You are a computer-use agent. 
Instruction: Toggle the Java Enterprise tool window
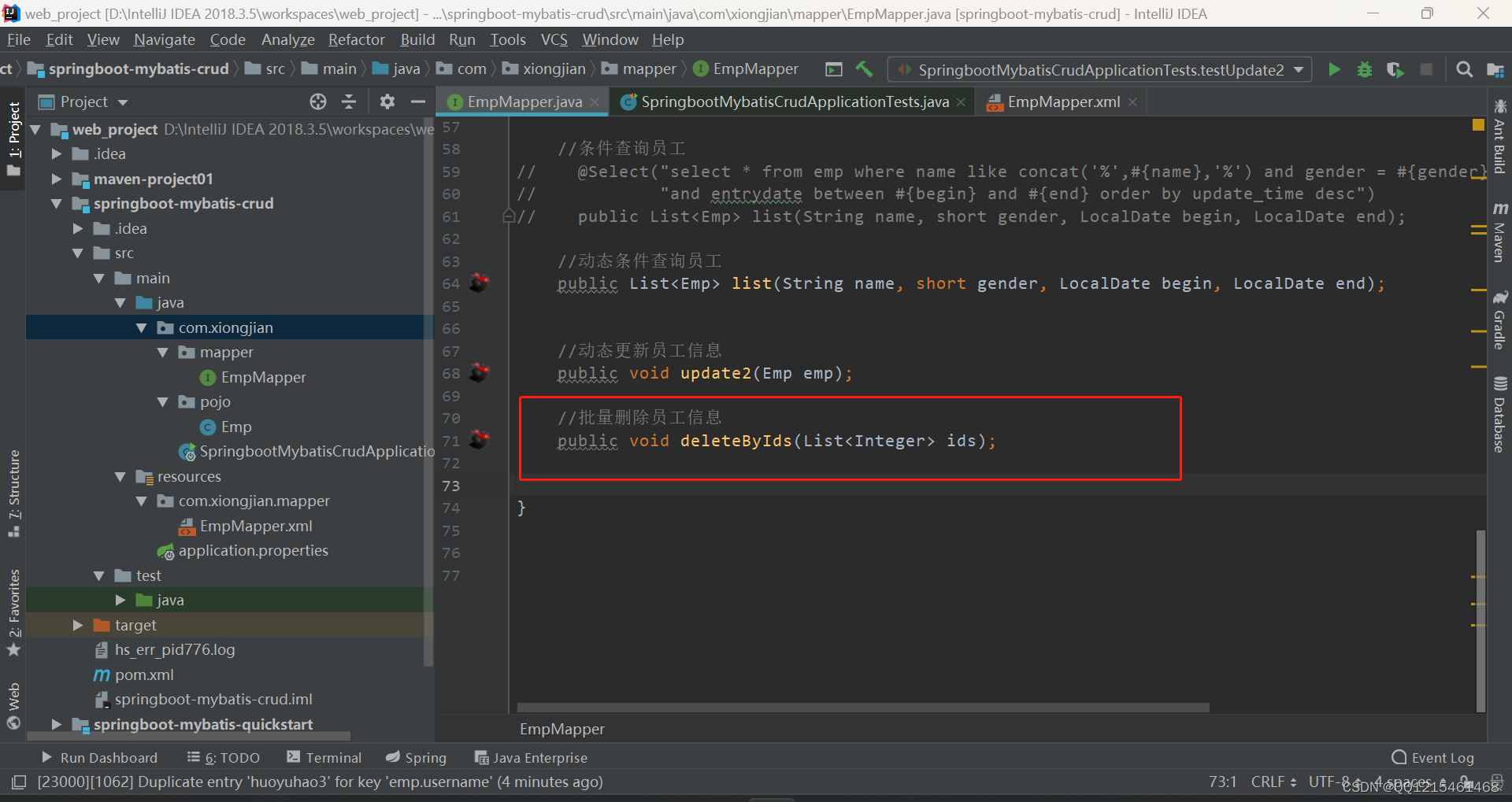(x=531, y=757)
